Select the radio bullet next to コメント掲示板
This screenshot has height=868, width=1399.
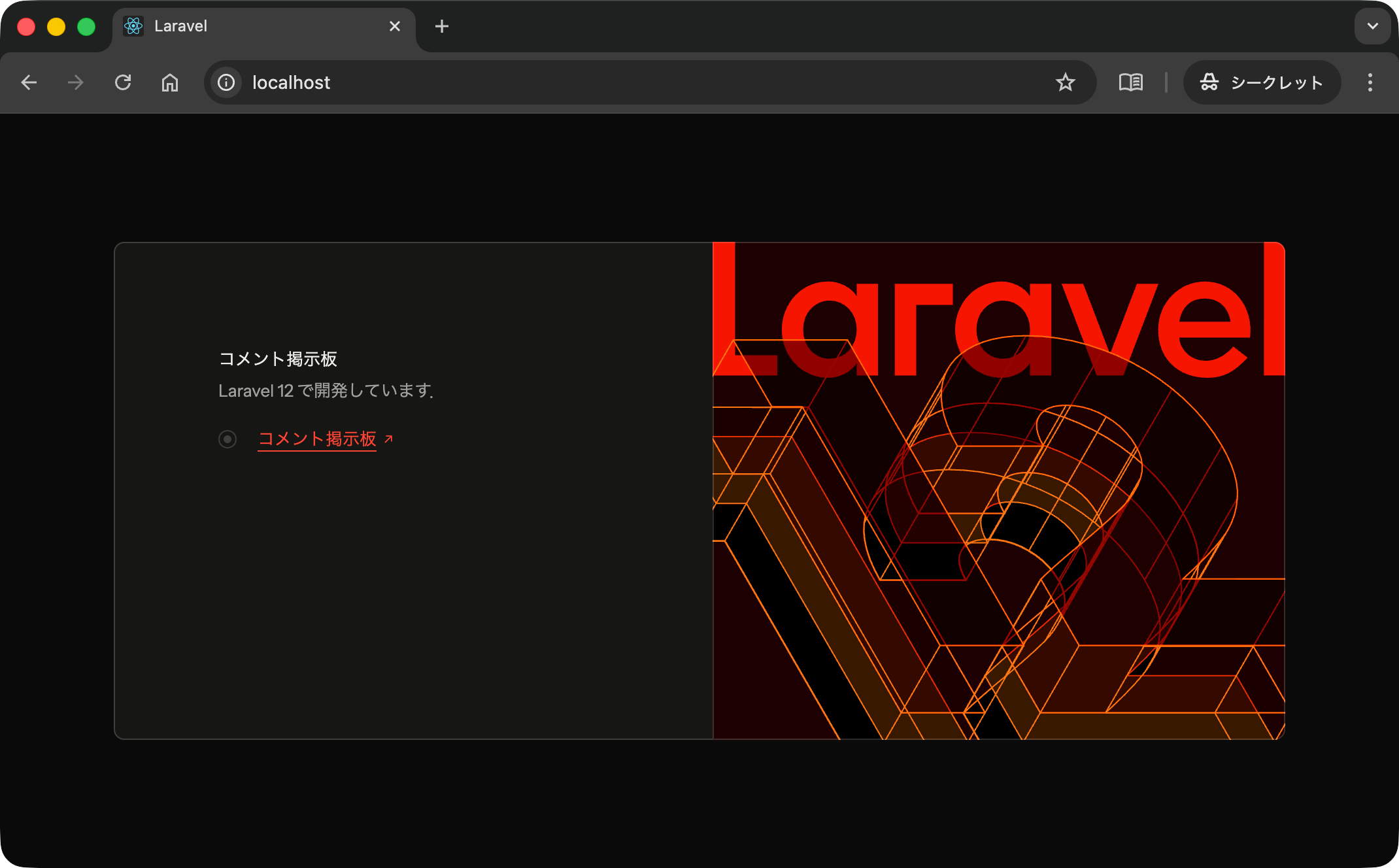pyautogui.click(x=227, y=439)
